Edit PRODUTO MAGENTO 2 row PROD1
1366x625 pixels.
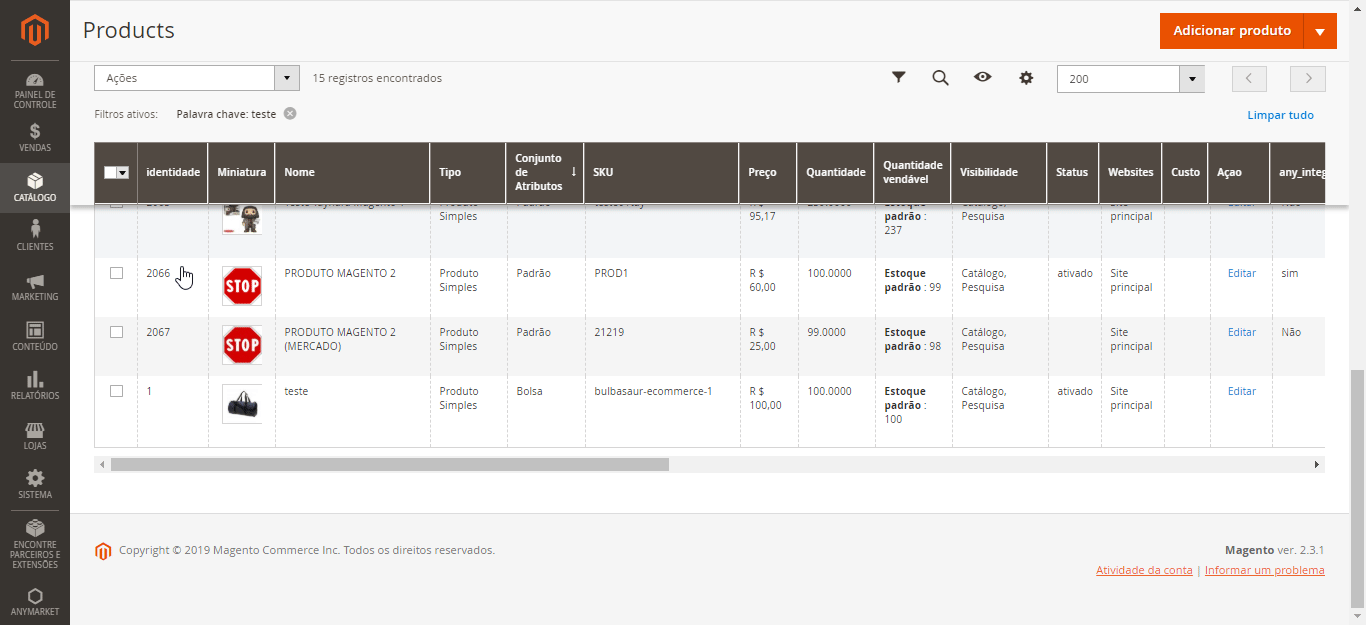[1241, 273]
